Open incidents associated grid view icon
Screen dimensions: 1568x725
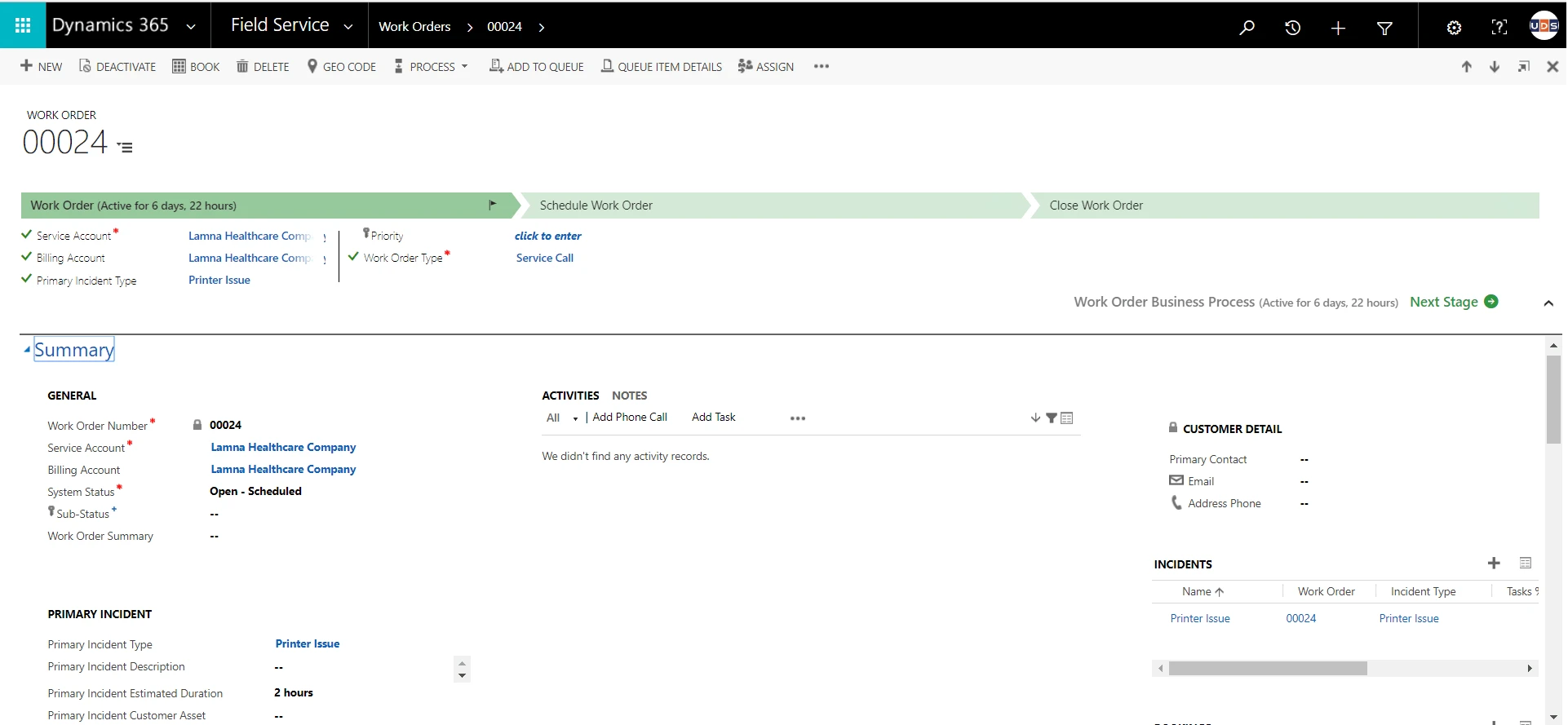[x=1526, y=563]
